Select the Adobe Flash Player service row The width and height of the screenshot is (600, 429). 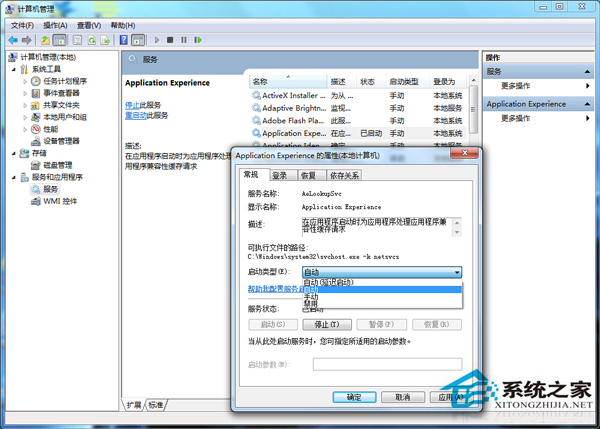pos(357,121)
